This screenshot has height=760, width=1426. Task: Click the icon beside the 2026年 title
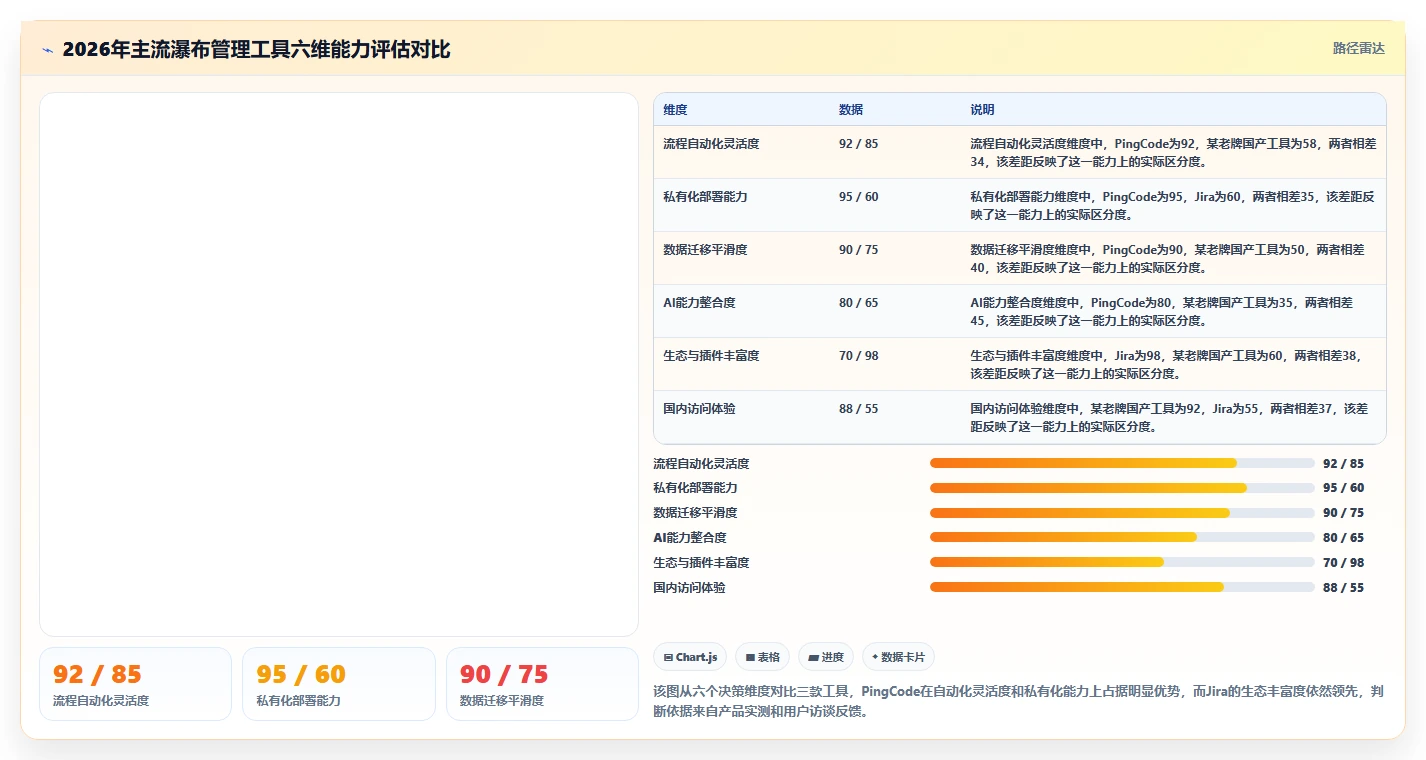pyautogui.click(x=47, y=50)
